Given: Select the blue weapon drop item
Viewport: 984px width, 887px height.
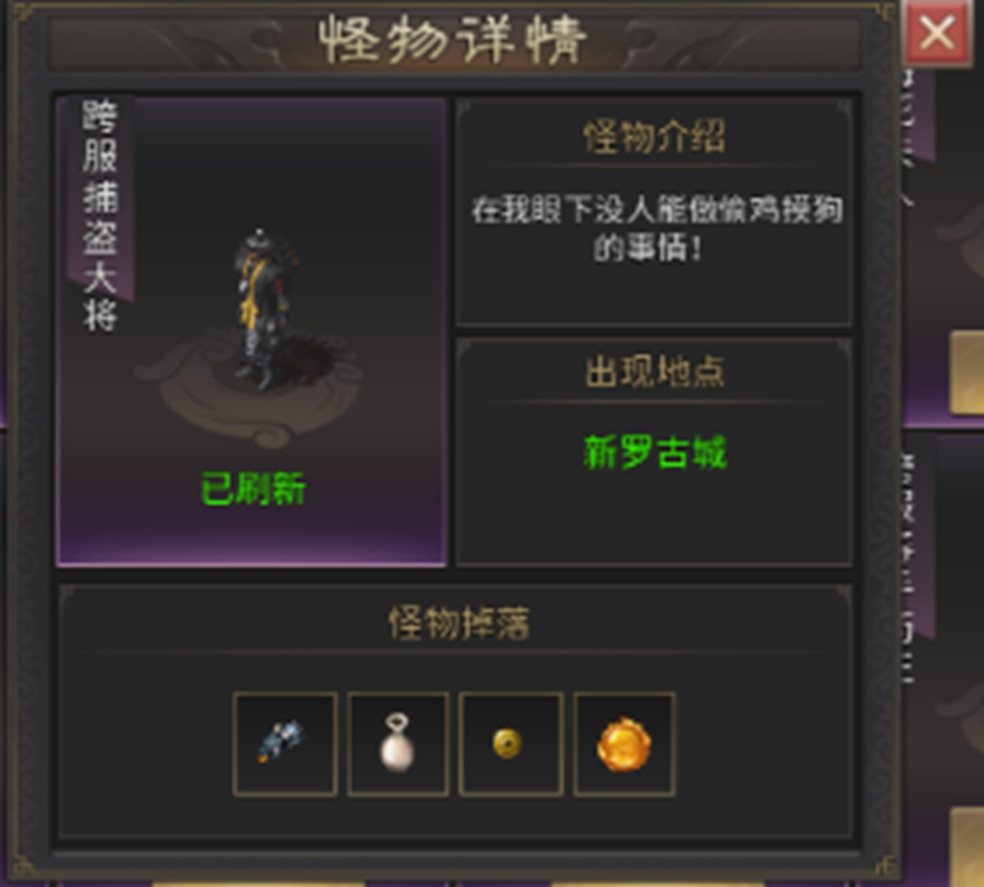Looking at the screenshot, I should pyautogui.click(x=285, y=744).
